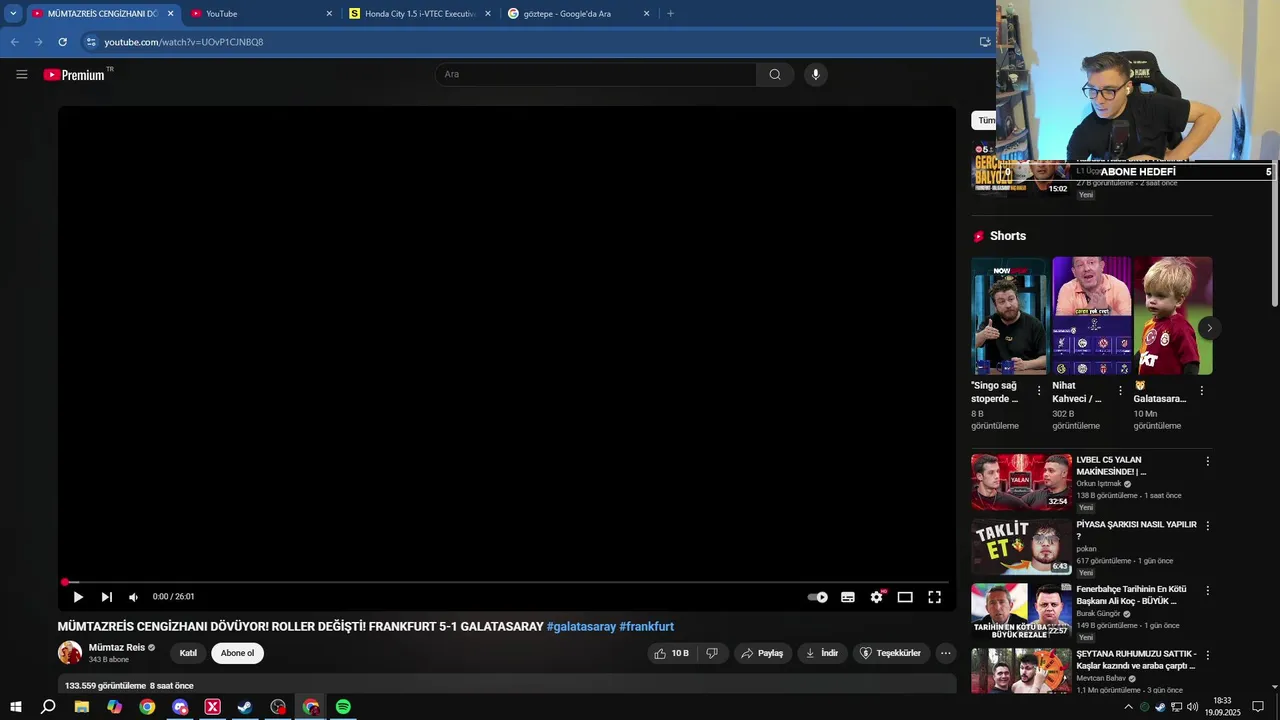This screenshot has height=720, width=1280.
Task: Click the #galatasaray hashtag
Action: point(581,627)
